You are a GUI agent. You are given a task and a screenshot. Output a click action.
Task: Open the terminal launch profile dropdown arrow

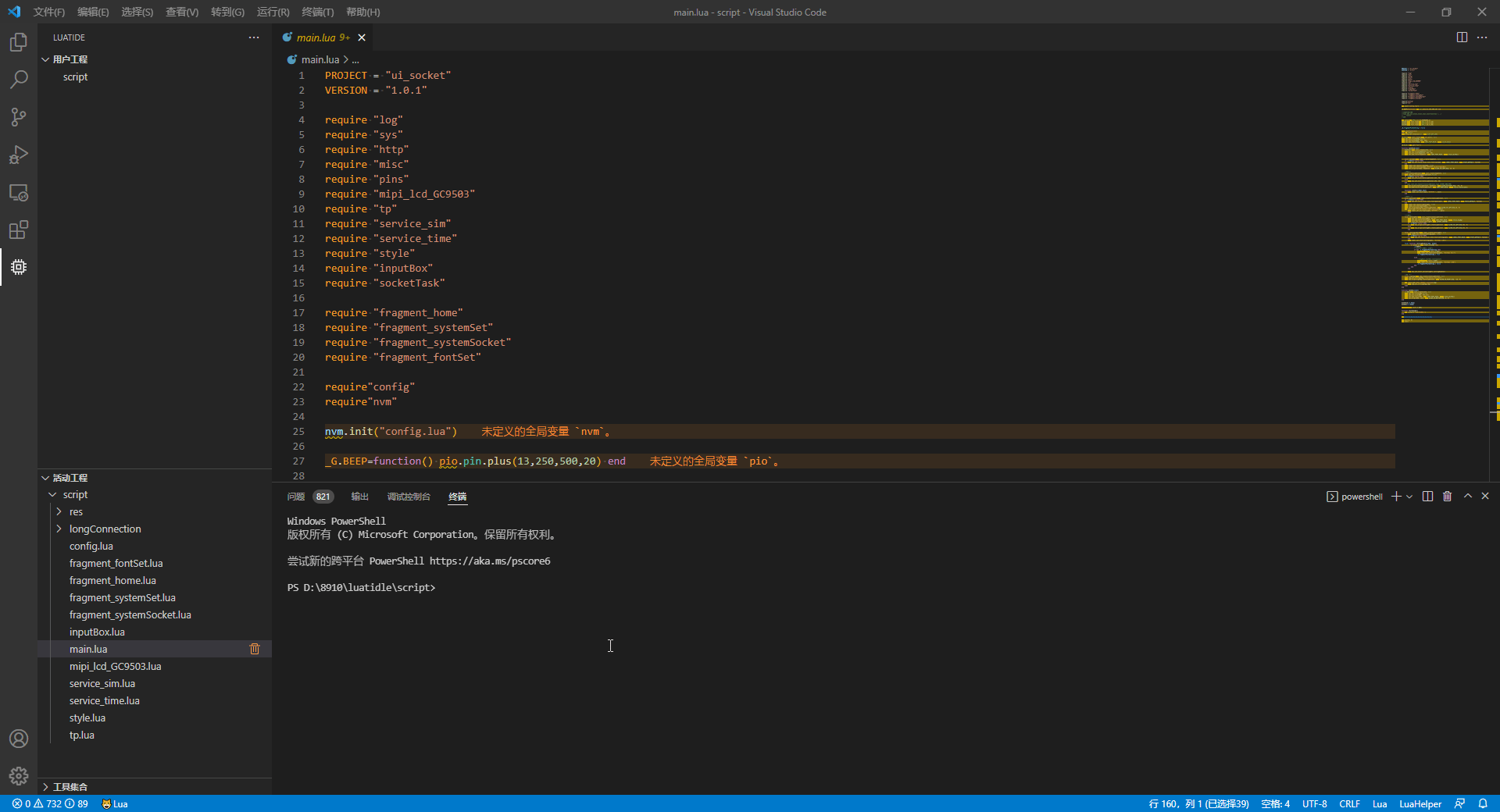1409,497
